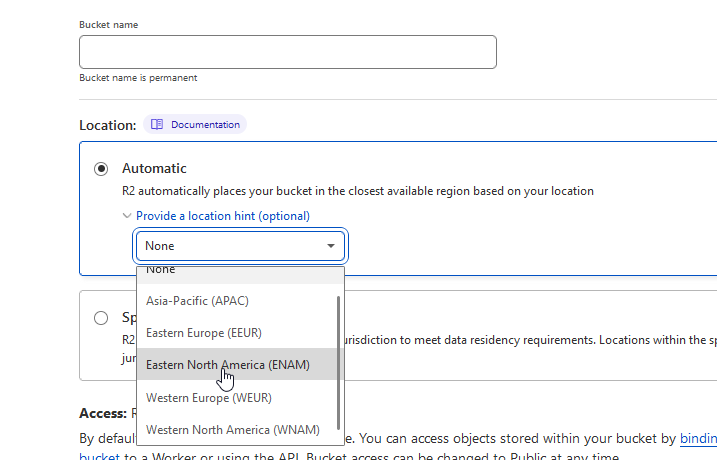717x460 pixels.
Task: Select the Automatic location radio button
Action: (101, 169)
